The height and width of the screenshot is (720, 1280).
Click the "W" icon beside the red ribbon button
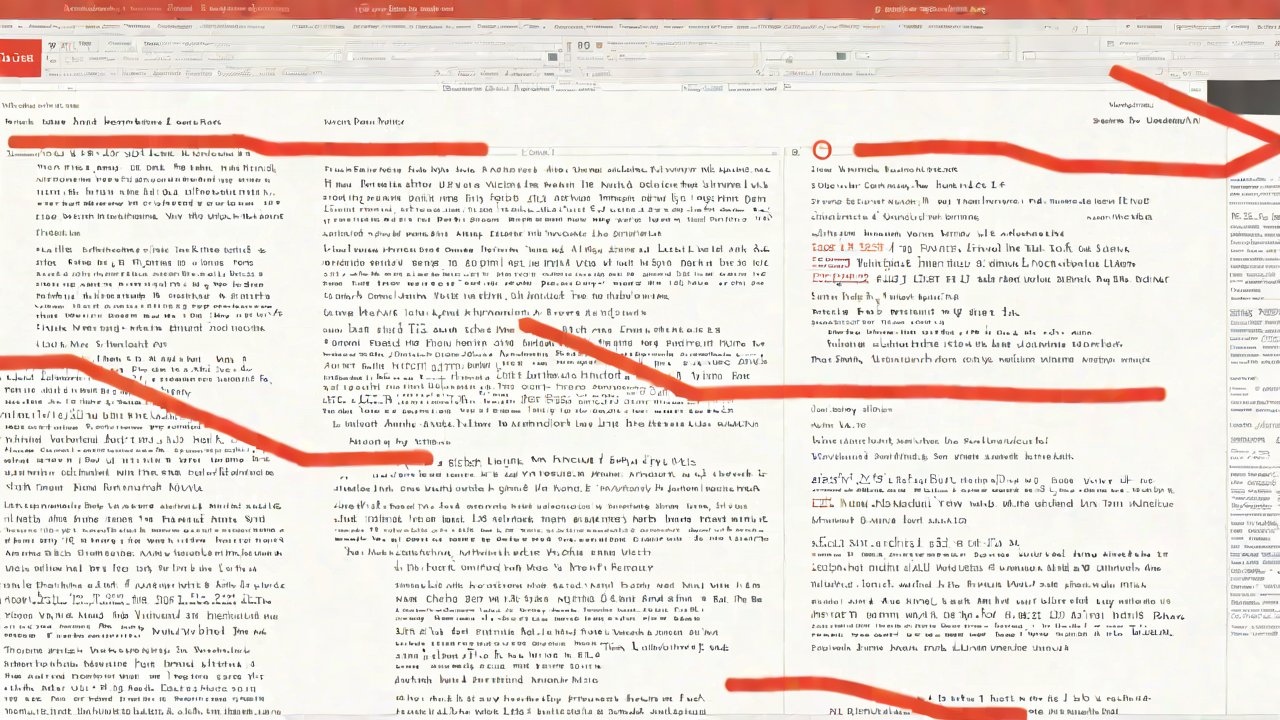tap(53, 46)
